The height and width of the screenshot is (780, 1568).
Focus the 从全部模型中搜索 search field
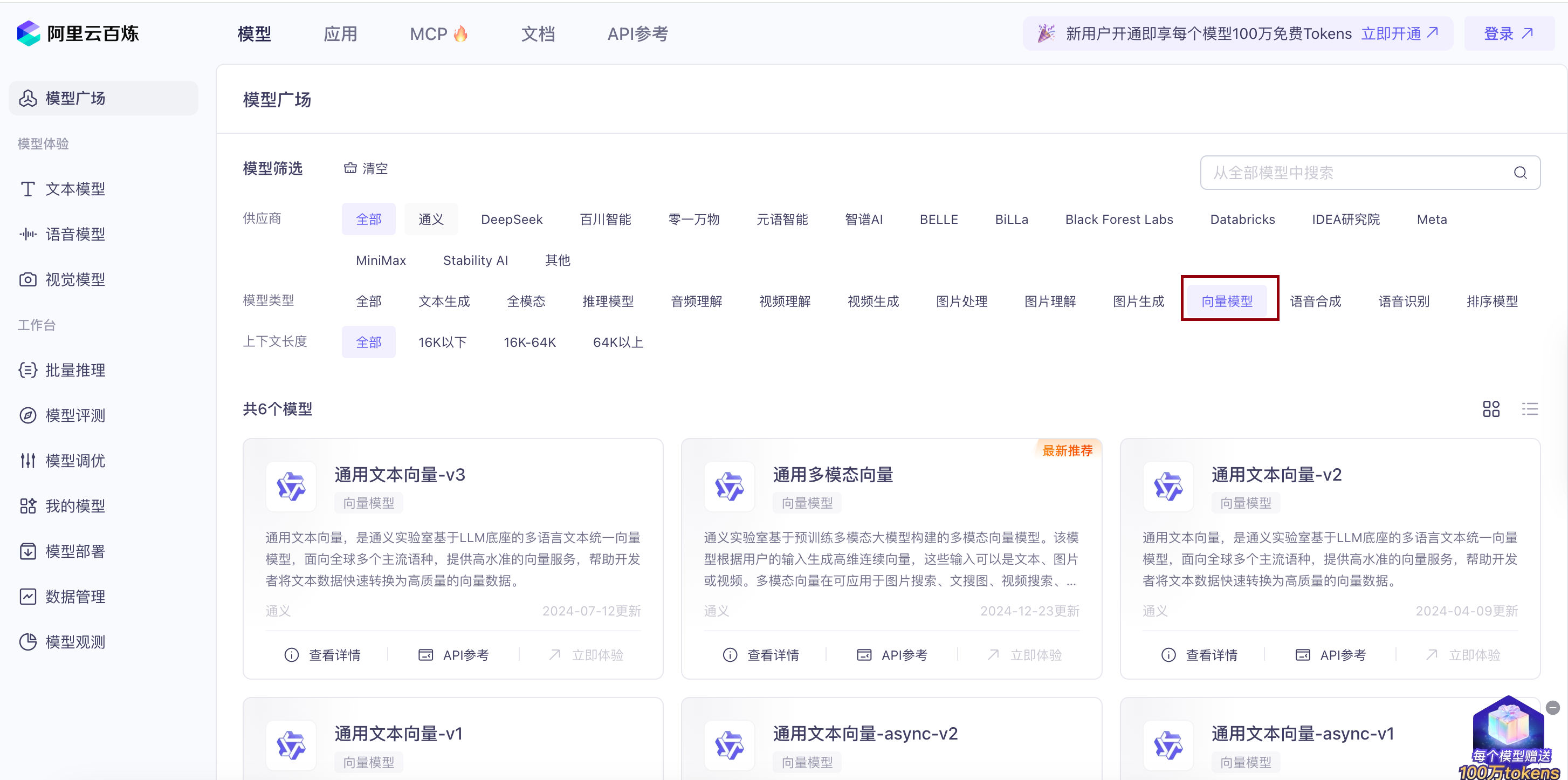pyautogui.click(x=1370, y=173)
